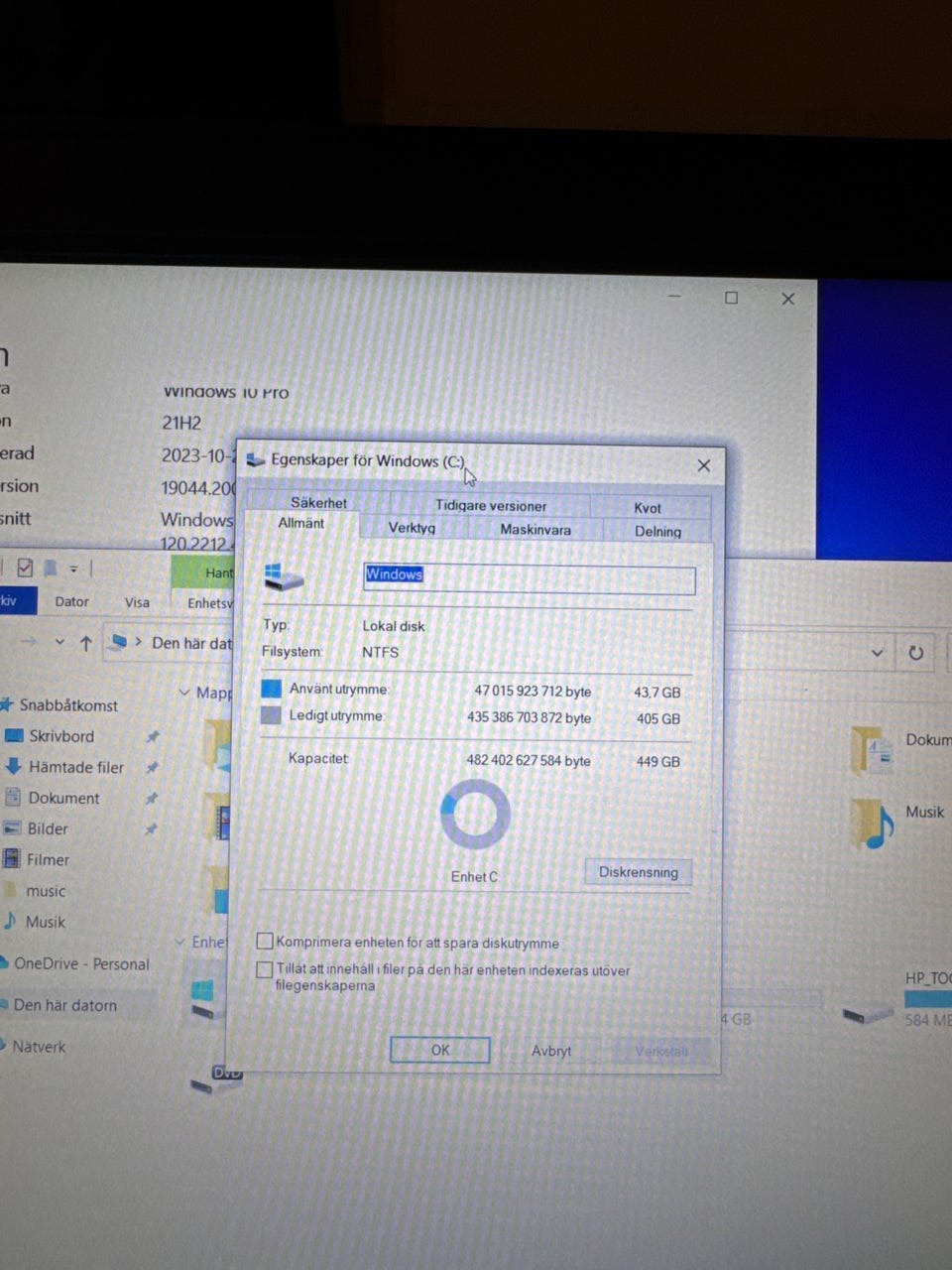The width and height of the screenshot is (952, 1270).
Task: Click the pin icon beside sidebar Dokument
Action: pyautogui.click(x=151, y=799)
